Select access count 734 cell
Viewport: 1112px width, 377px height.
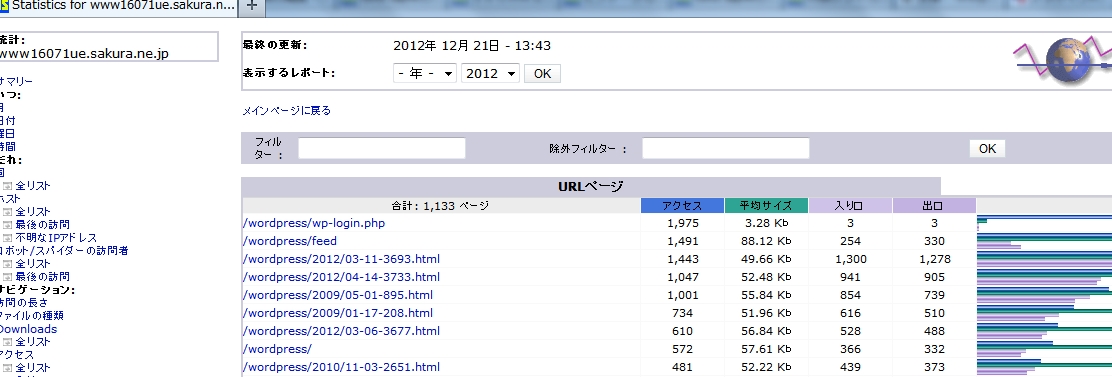tap(683, 313)
